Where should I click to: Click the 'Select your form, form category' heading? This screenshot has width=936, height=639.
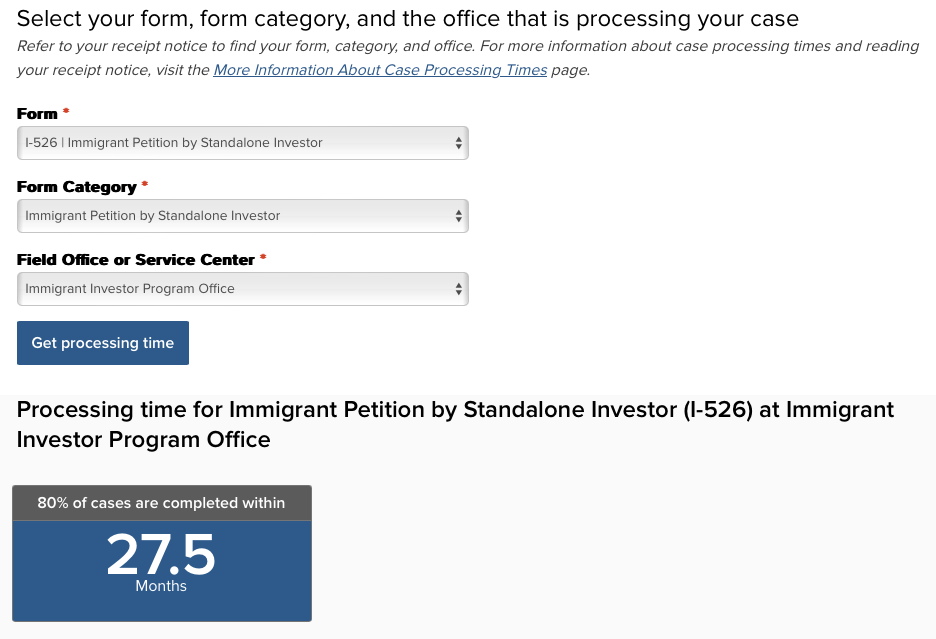[407, 18]
